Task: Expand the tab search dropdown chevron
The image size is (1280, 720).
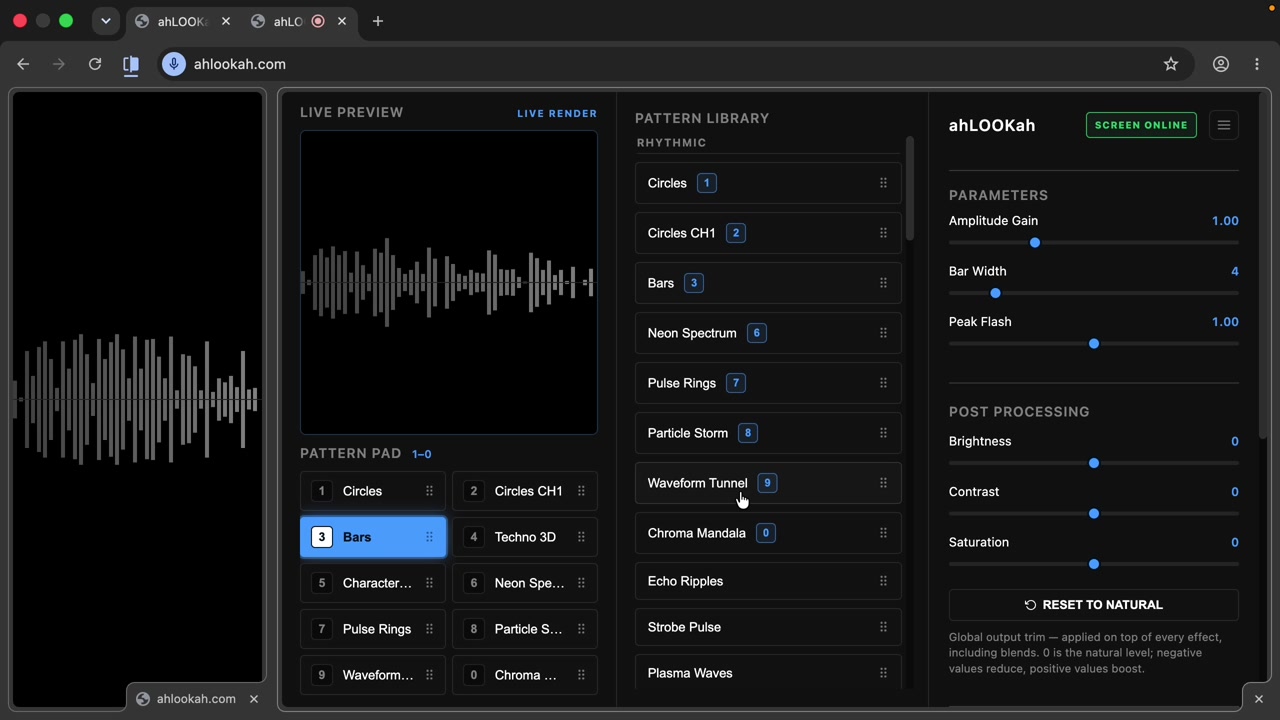Action: pyautogui.click(x=105, y=21)
